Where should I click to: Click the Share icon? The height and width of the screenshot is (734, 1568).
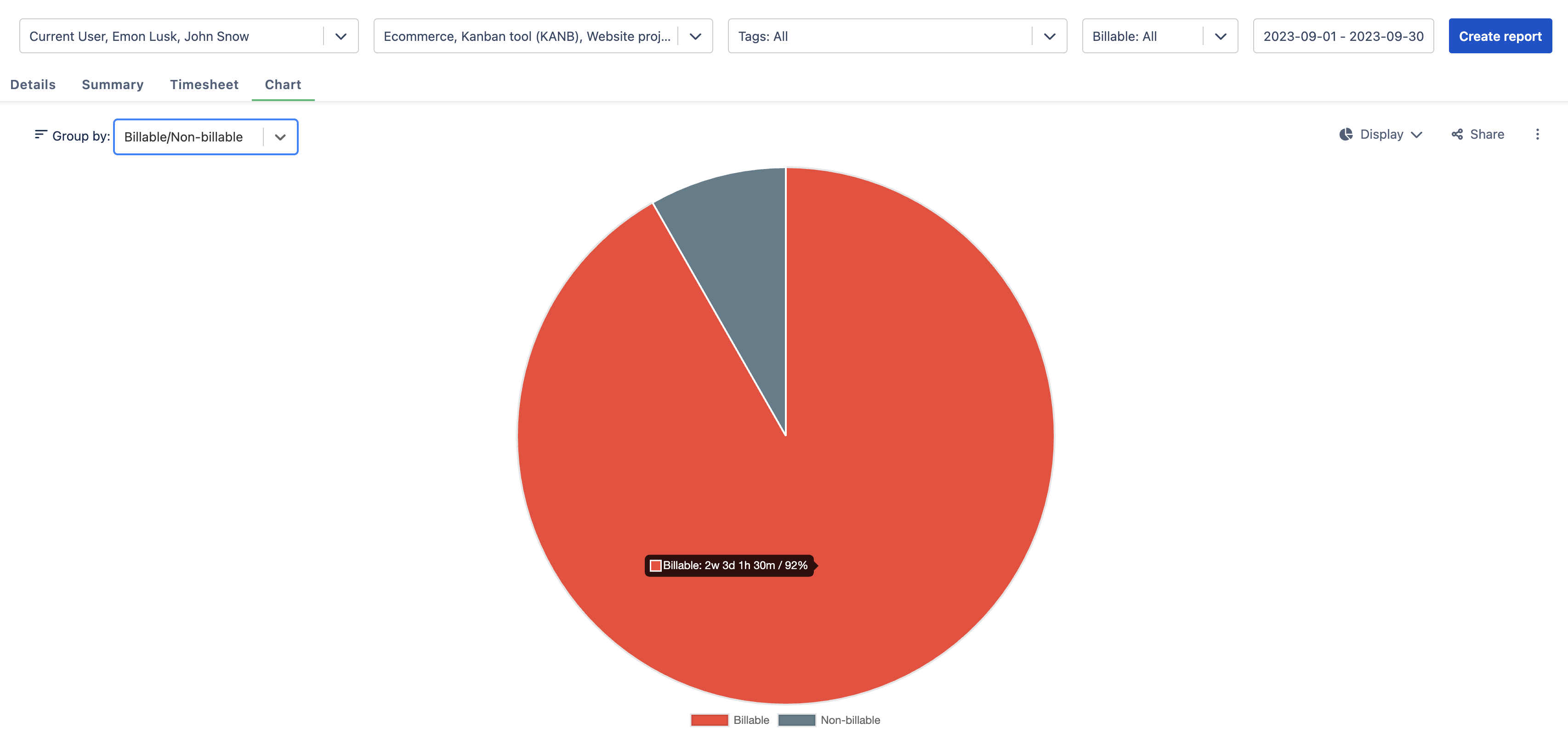[x=1457, y=135]
